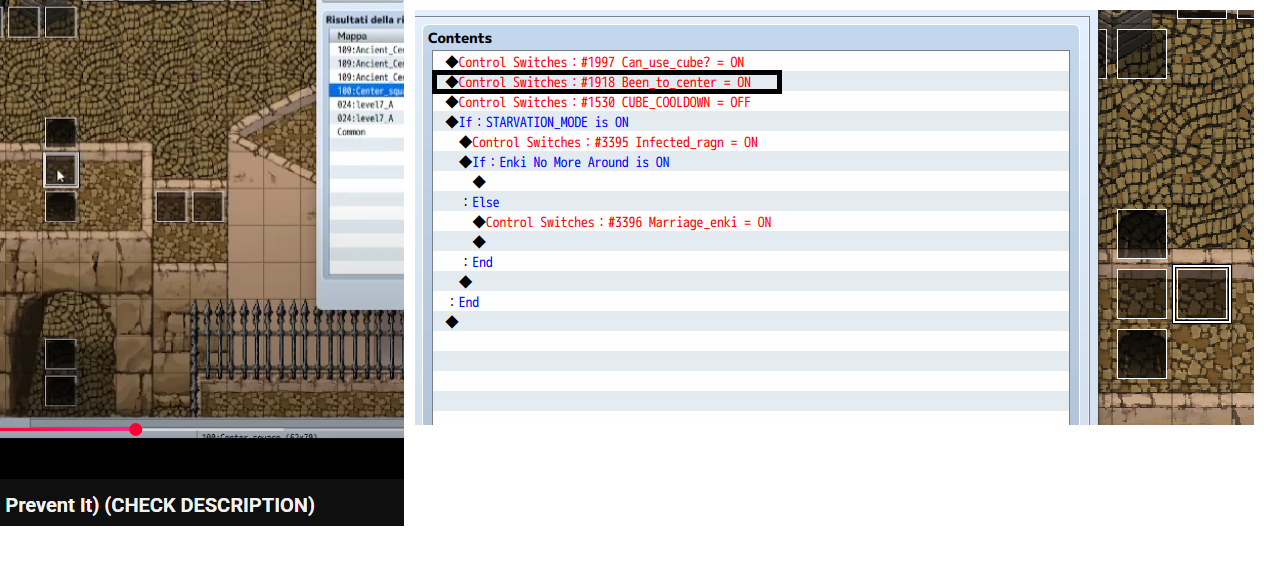Click the video title CHECK DESCRIPTION text
The height and width of the screenshot is (571, 1264).
211,505
